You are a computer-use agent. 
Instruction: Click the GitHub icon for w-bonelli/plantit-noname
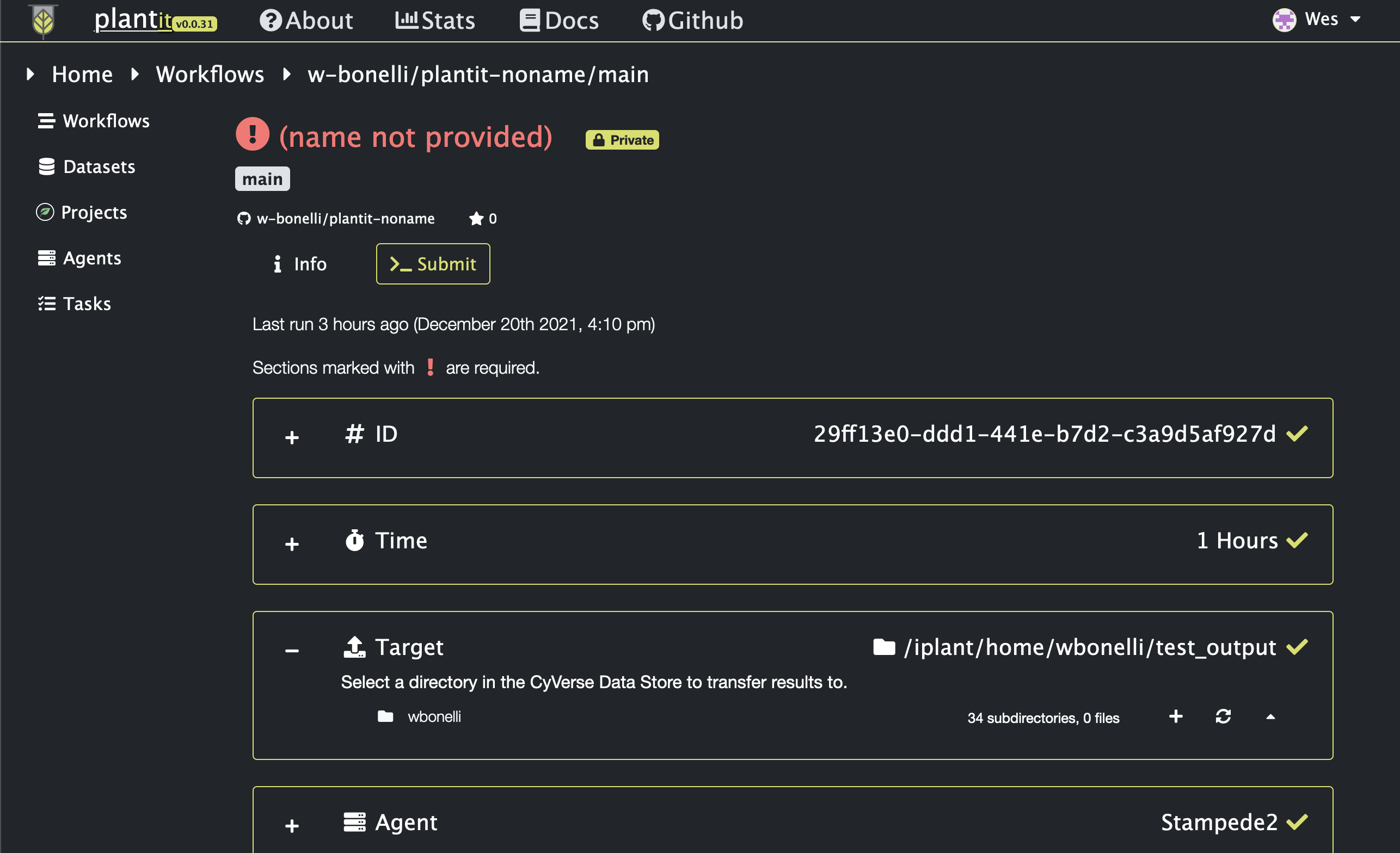[244, 218]
